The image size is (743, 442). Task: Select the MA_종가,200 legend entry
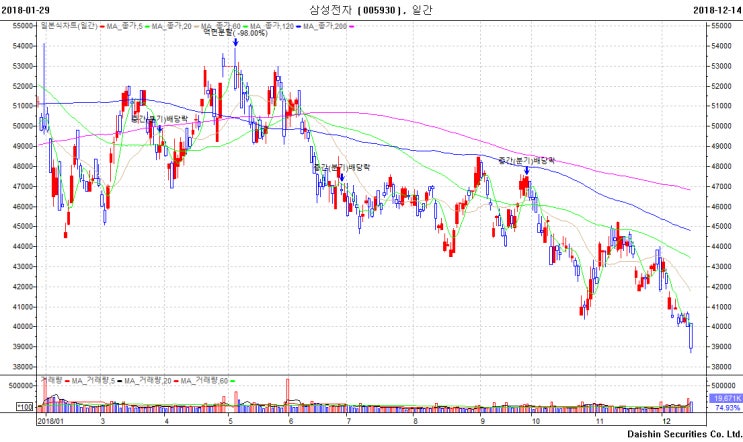(325, 26)
